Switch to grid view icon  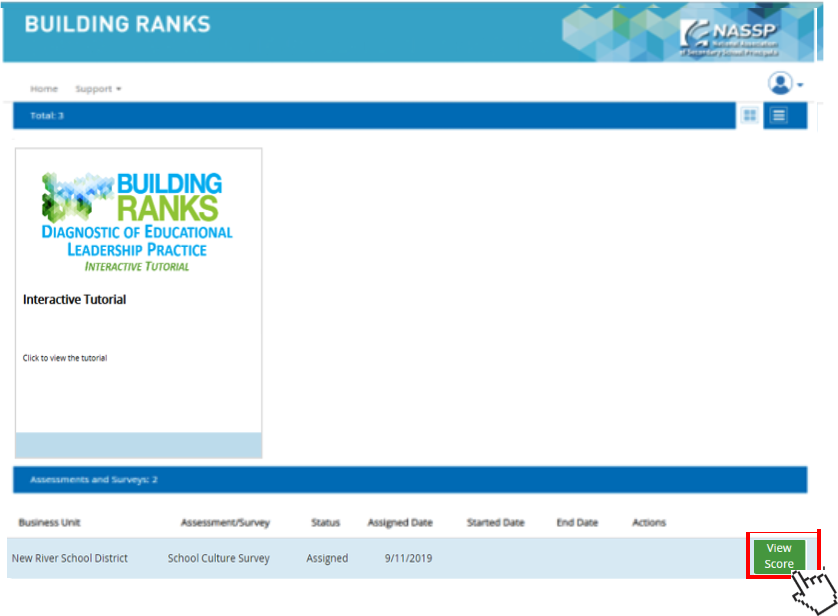pos(750,115)
